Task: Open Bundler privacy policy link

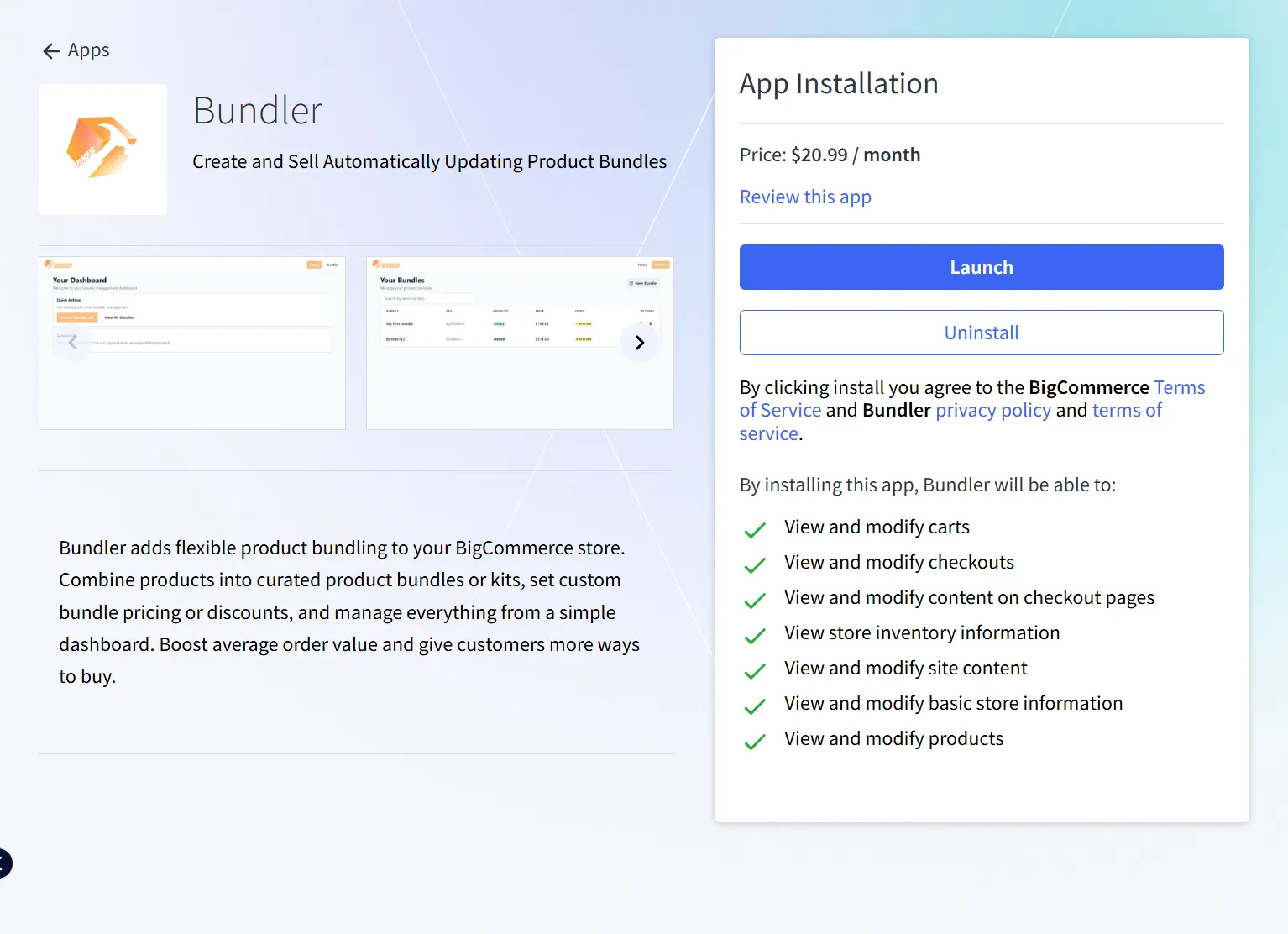Action: point(993,410)
